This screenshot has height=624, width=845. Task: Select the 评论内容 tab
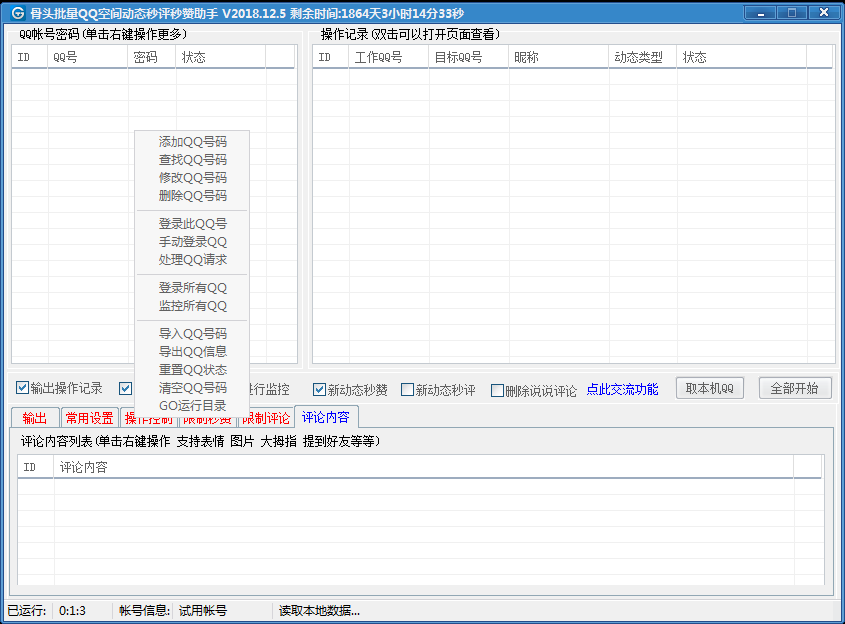[325, 417]
